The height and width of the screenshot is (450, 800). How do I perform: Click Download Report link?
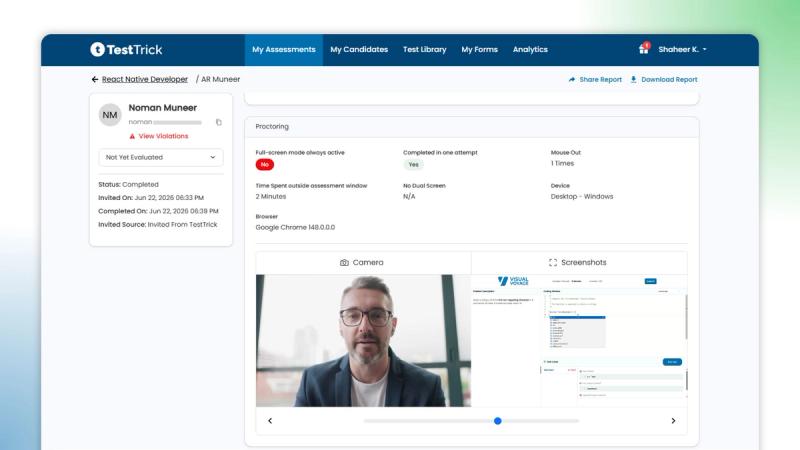pos(669,80)
